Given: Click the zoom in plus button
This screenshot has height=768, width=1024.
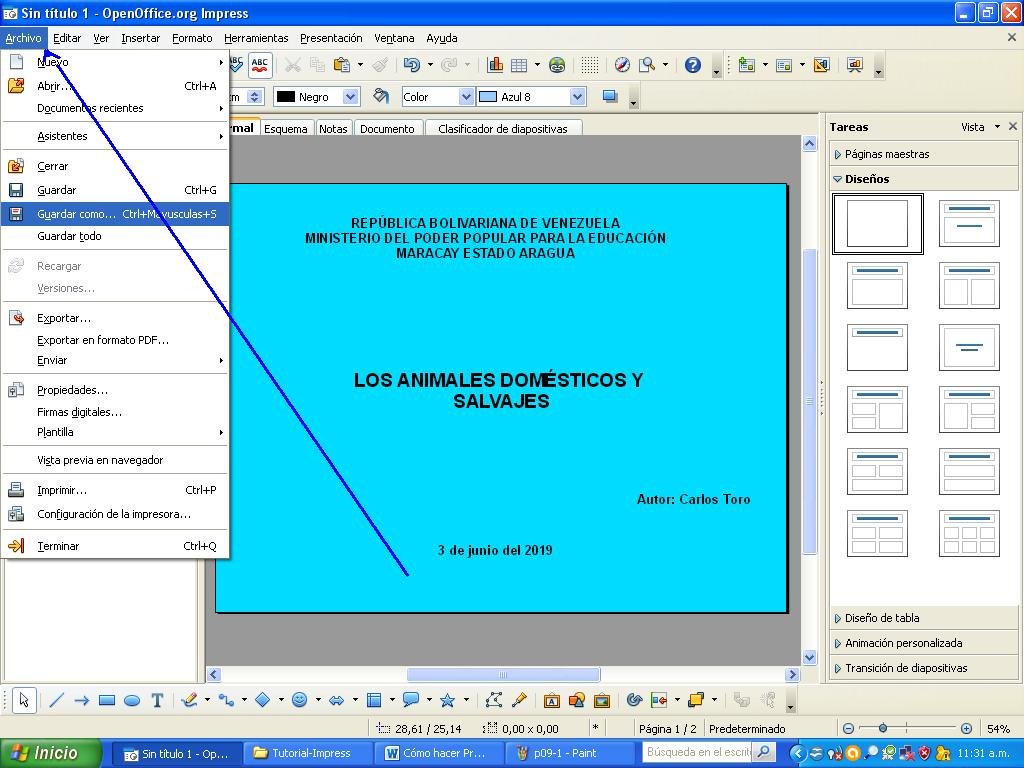Looking at the screenshot, I should point(967,728).
